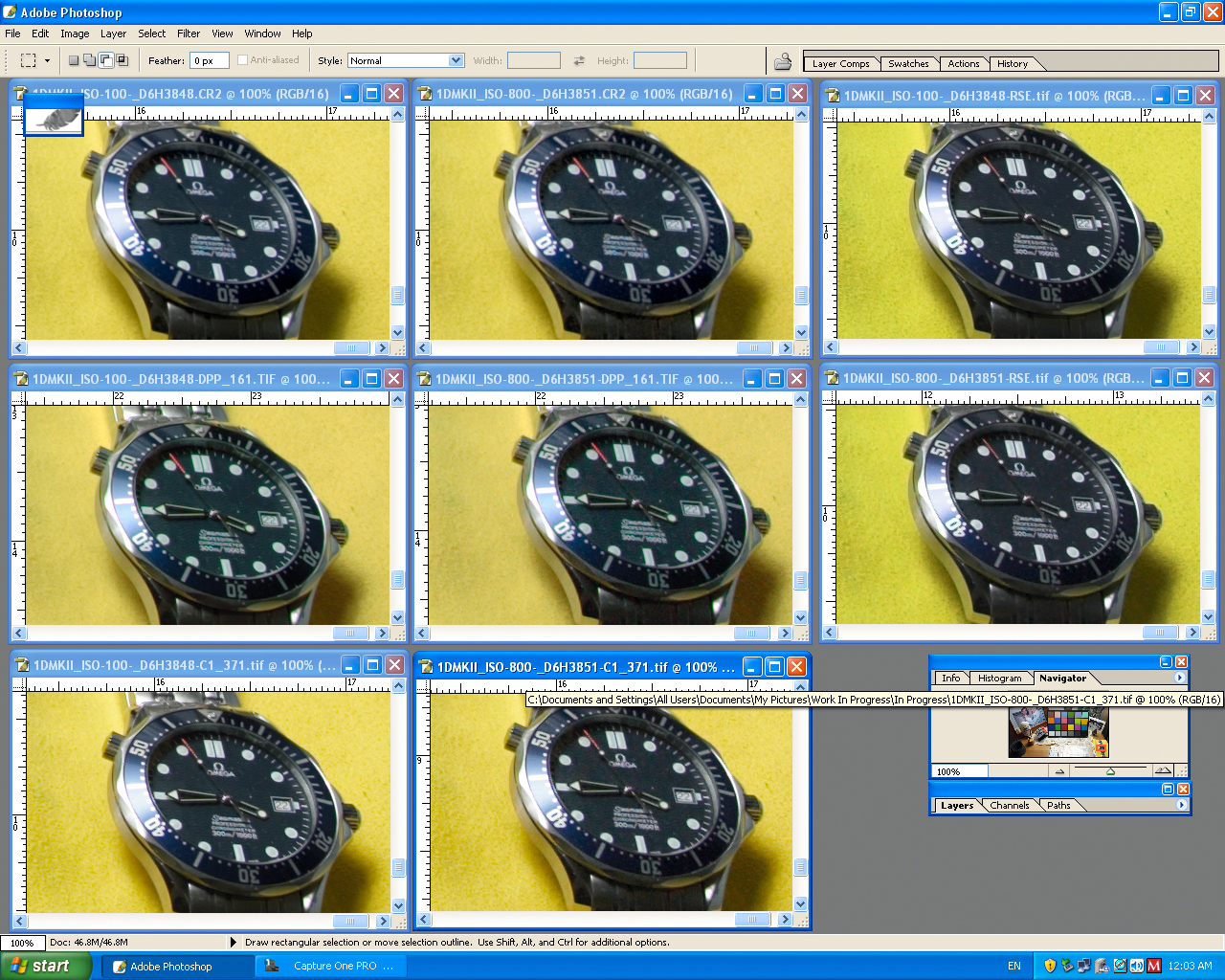Click the Navigator zoom out mountain icon

click(x=1059, y=770)
